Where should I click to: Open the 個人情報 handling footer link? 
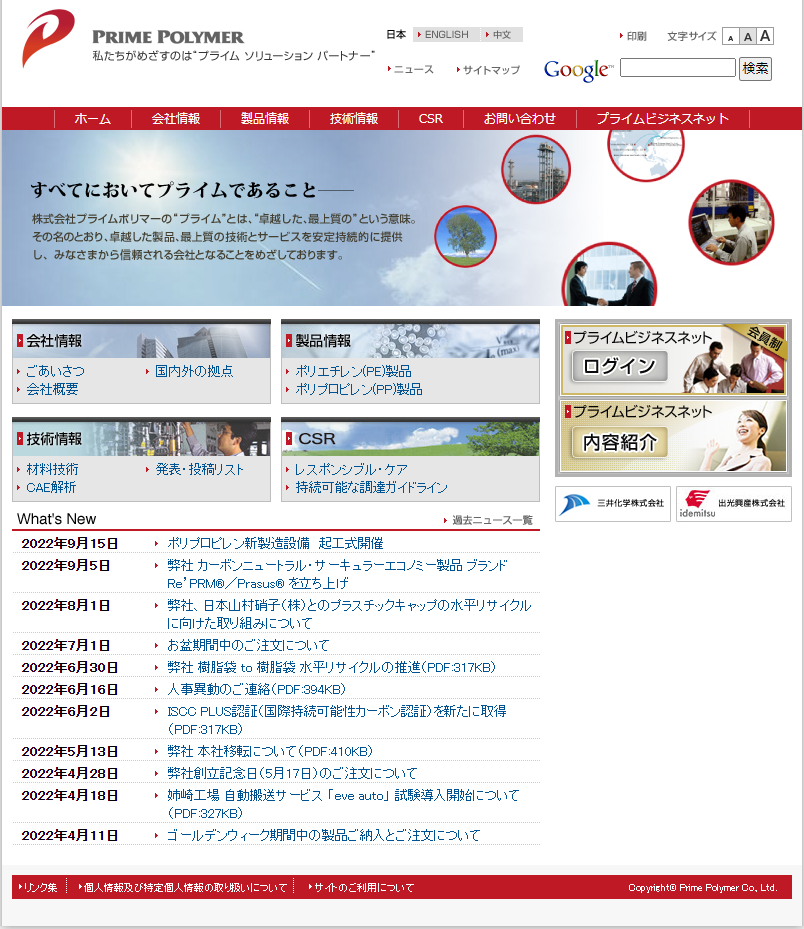point(185,888)
